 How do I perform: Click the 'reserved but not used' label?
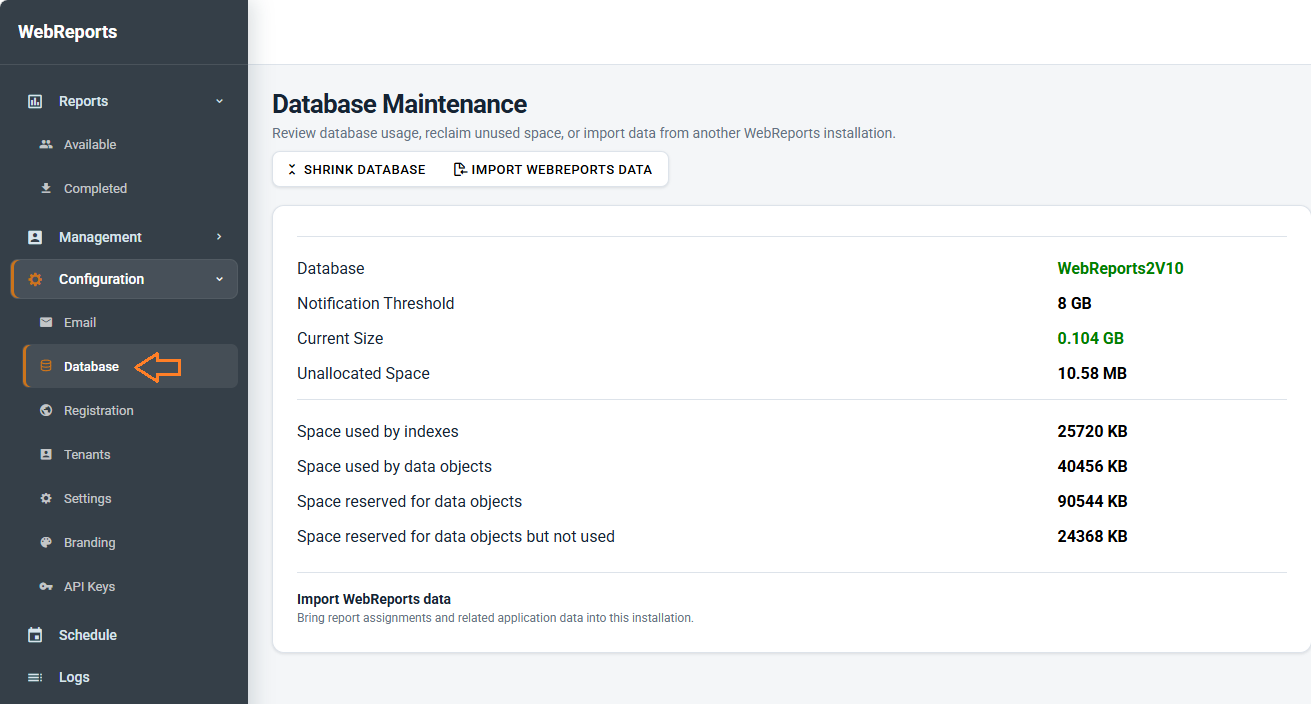tap(456, 536)
